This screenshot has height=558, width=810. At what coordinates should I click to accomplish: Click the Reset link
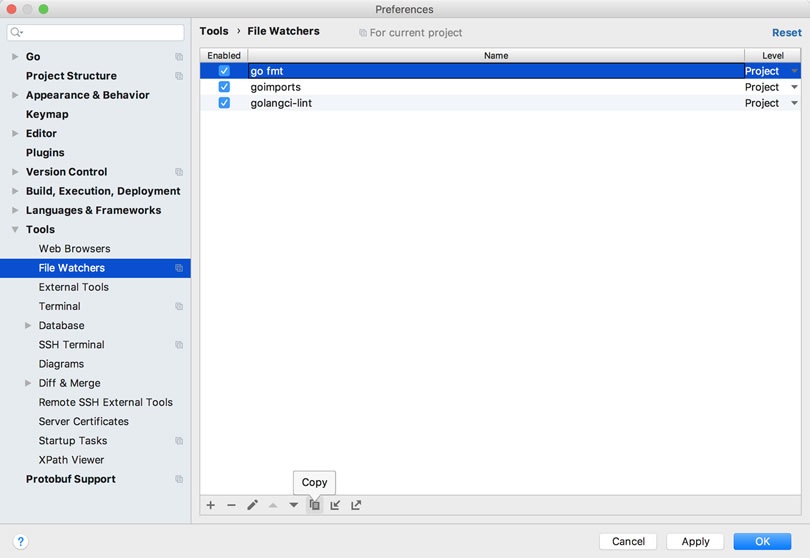tap(786, 32)
